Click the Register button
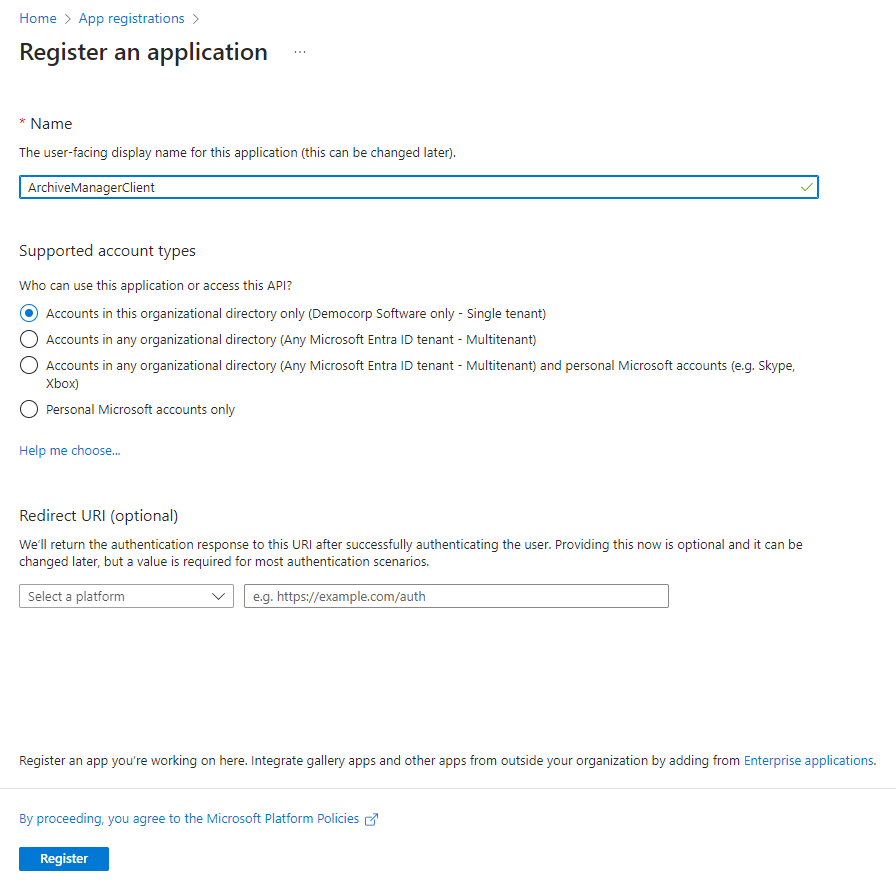Viewport: 896px width, 891px height. point(64,858)
